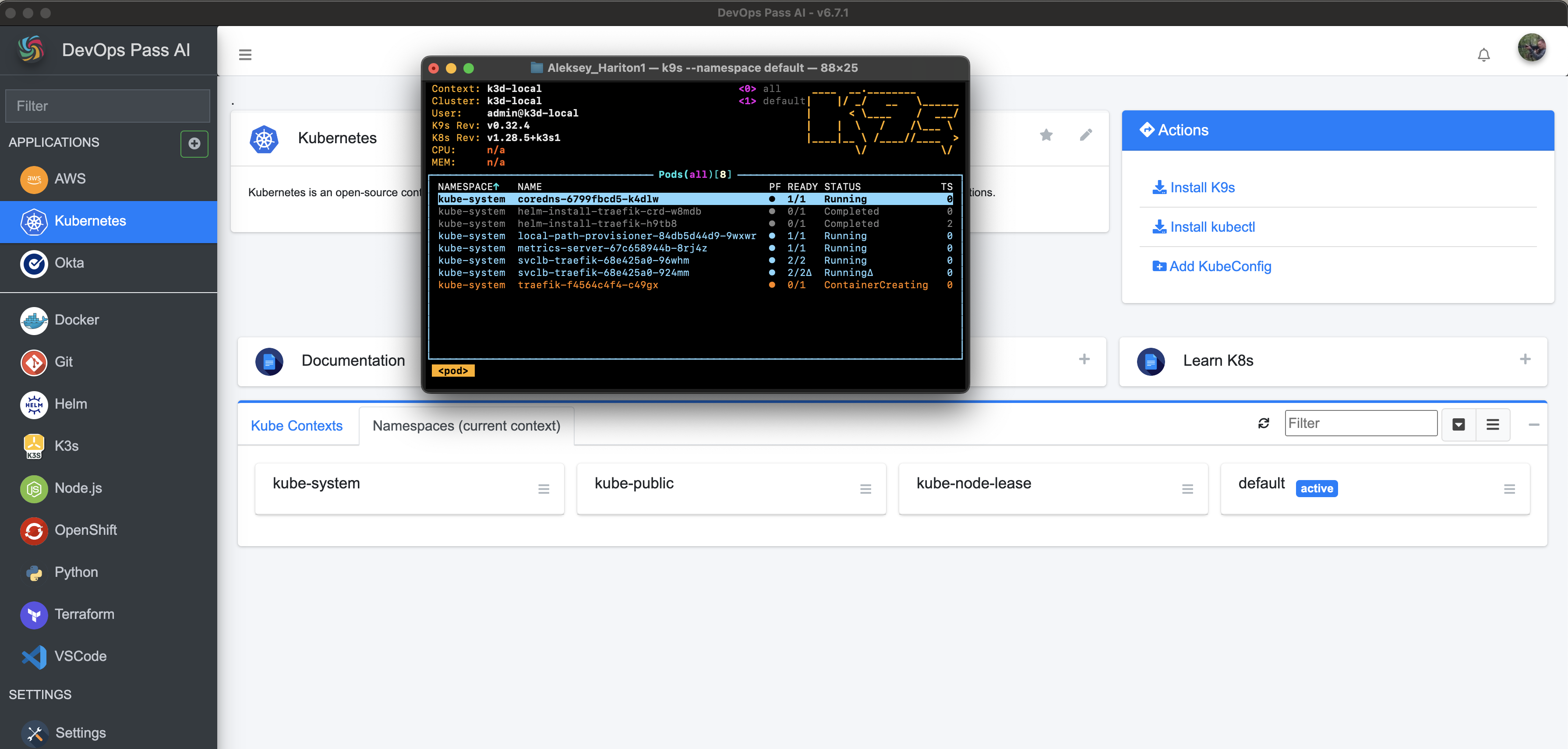Favorite Kubernetes with the star icon
Screen dimensions: 1568x749
pos(1046,135)
